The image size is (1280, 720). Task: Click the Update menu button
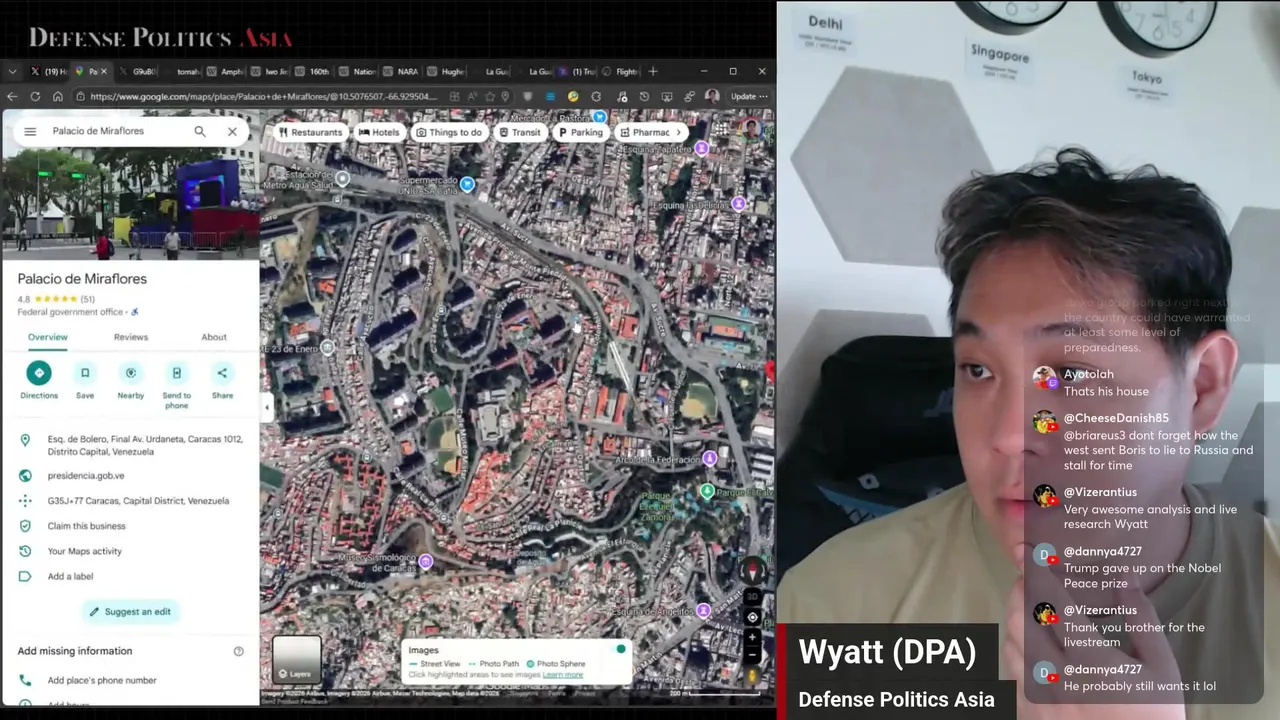(749, 96)
